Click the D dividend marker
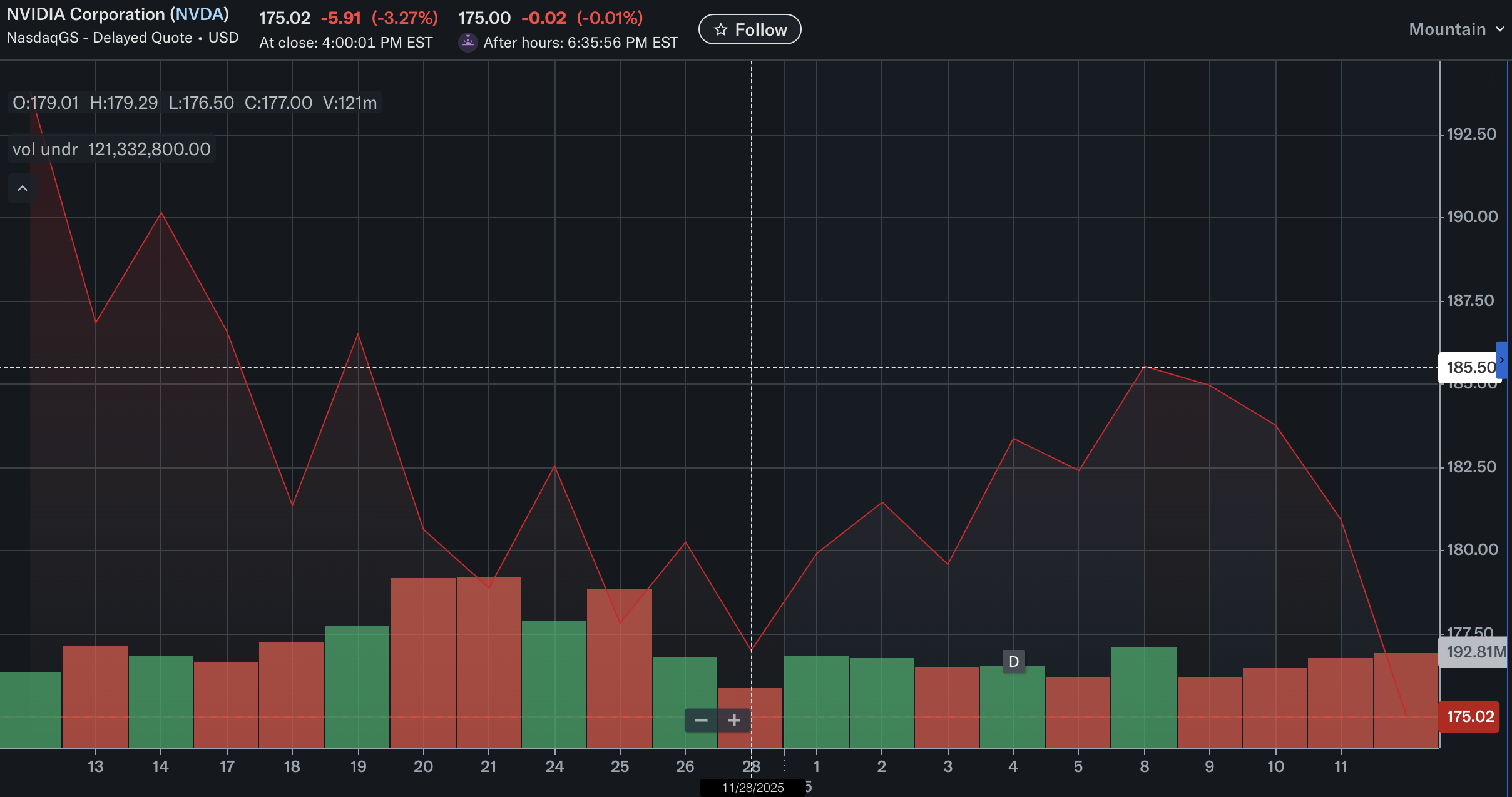Image resolution: width=1512 pixels, height=797 pixels. 1014,662
